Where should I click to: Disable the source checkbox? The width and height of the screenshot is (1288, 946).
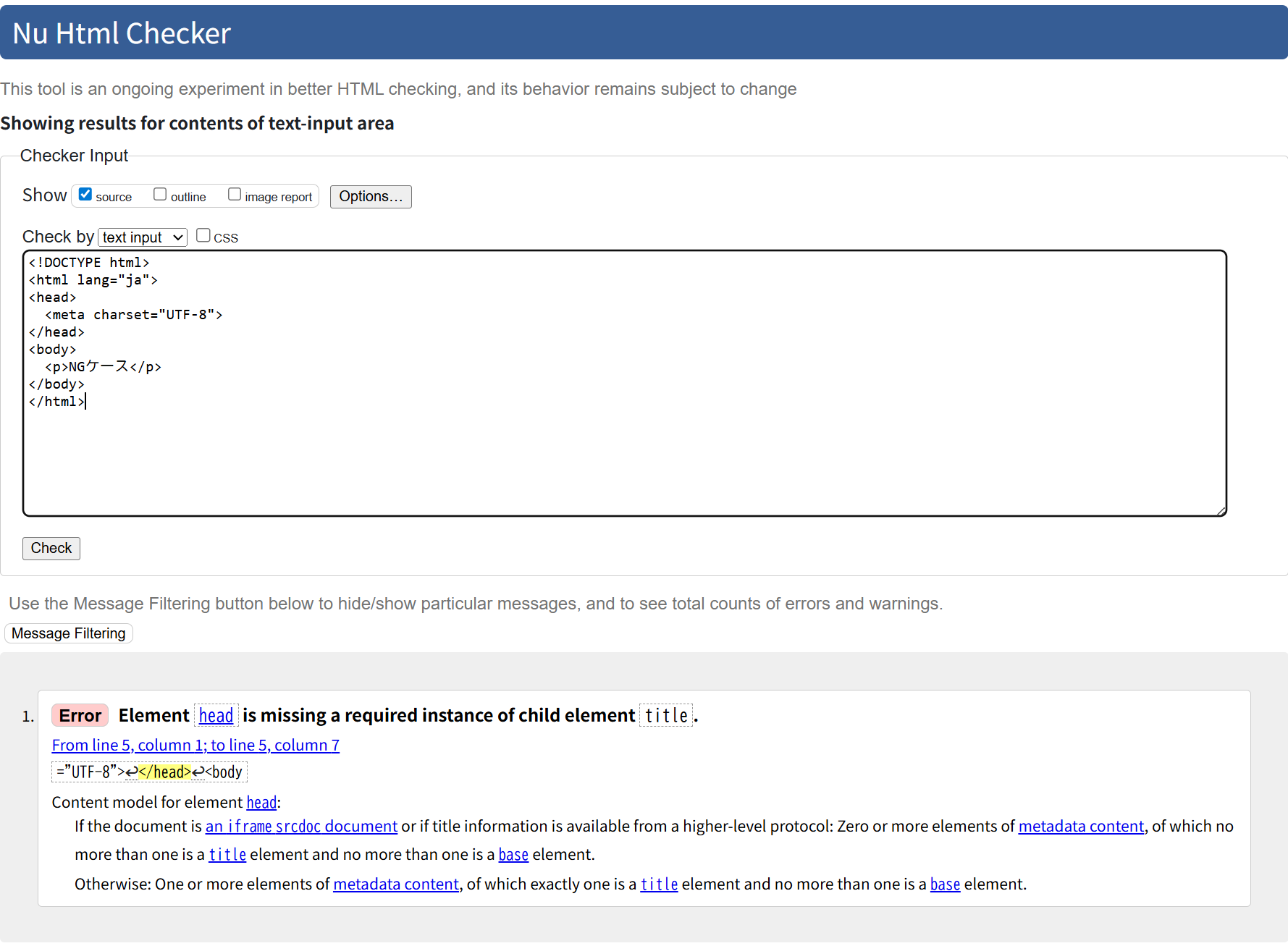(85, 194)
